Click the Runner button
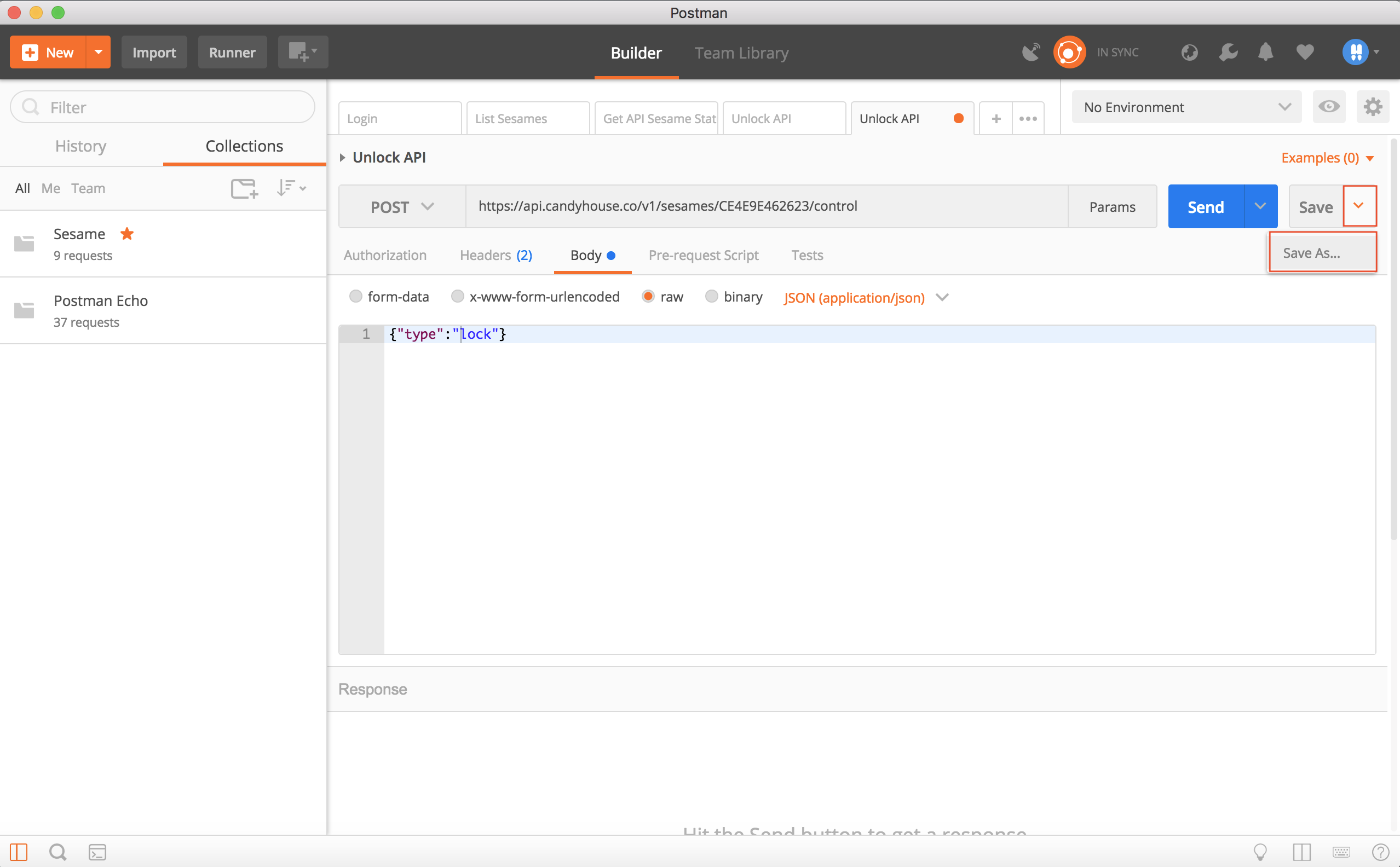Viewport: 1400px width, 867px height. (232, 52)
